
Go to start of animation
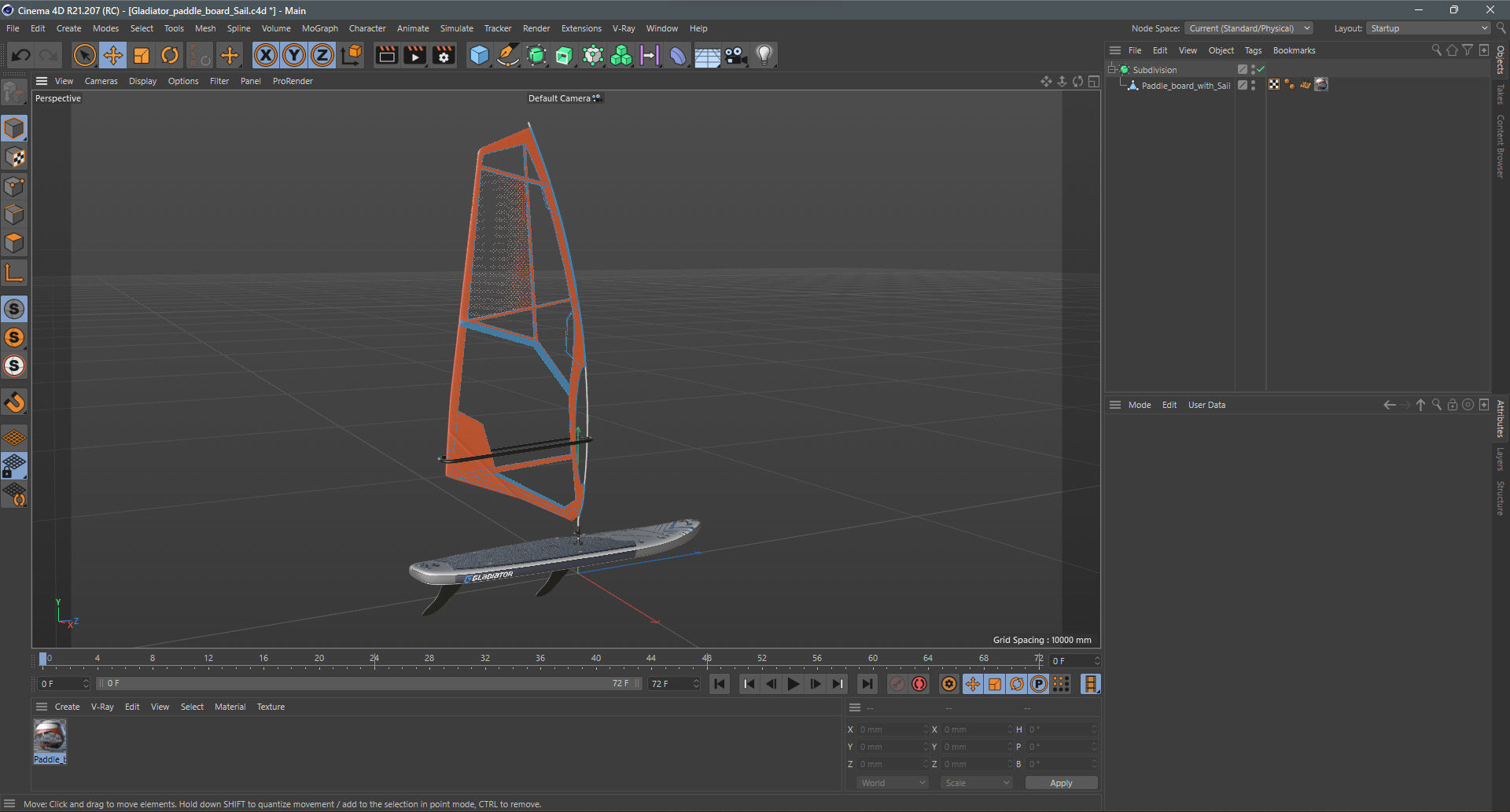[x=720, y=684]
